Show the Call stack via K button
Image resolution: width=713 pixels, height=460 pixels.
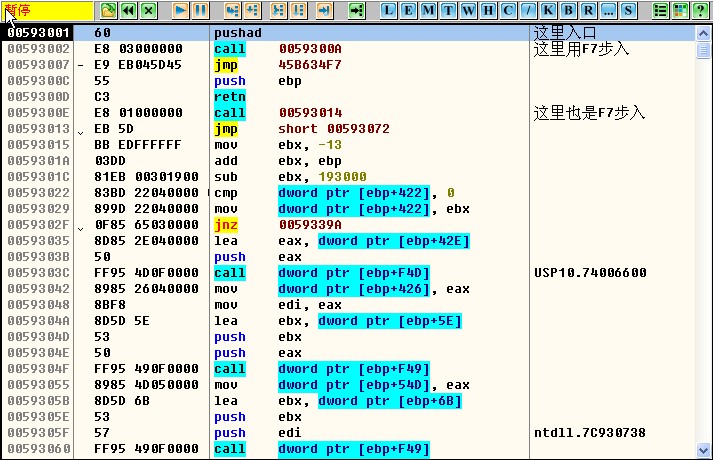(548, 10)
